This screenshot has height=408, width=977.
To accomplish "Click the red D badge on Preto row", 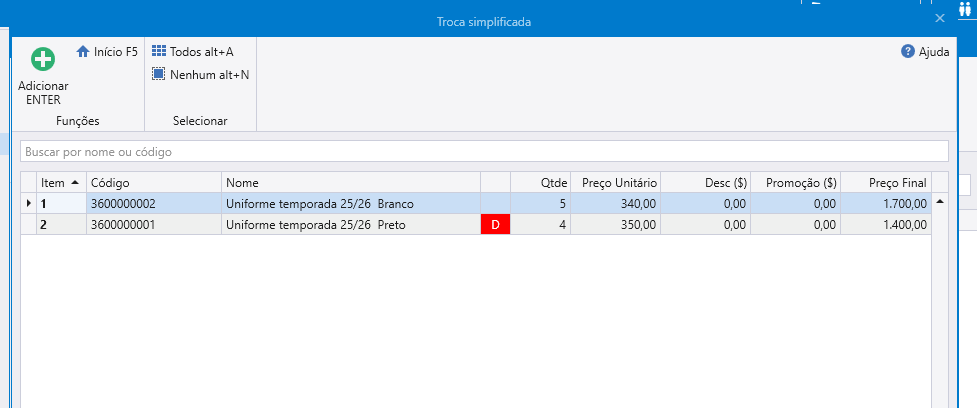I will click(495, 225).
